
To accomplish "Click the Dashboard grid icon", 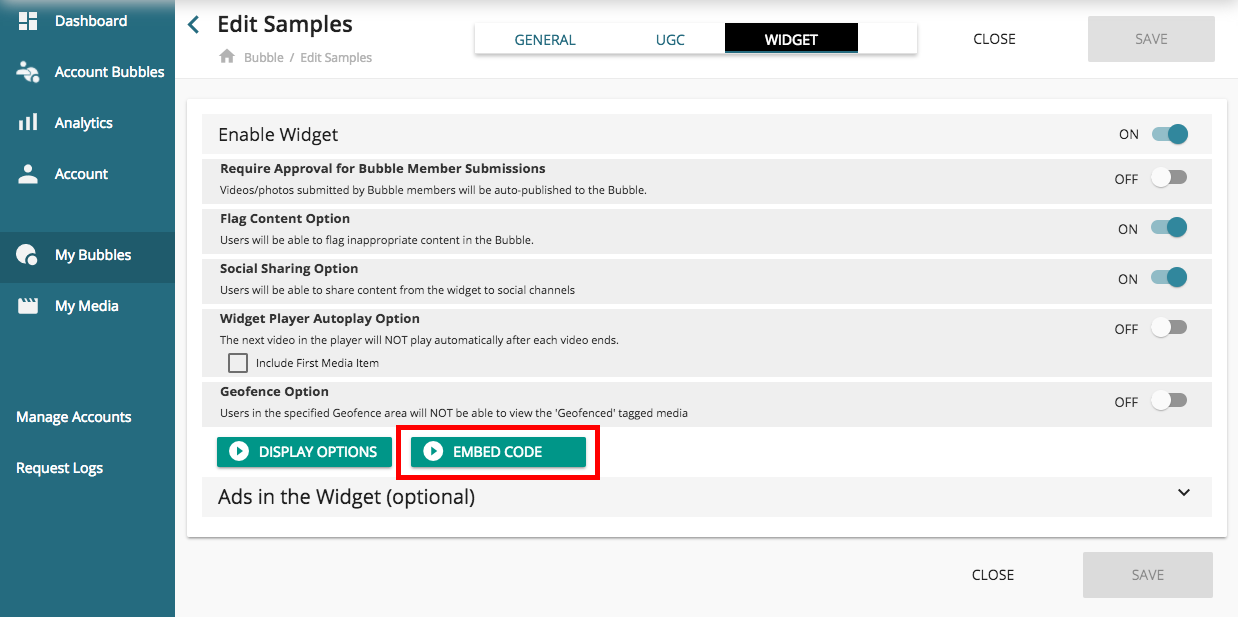I will [x=28, y=21].
